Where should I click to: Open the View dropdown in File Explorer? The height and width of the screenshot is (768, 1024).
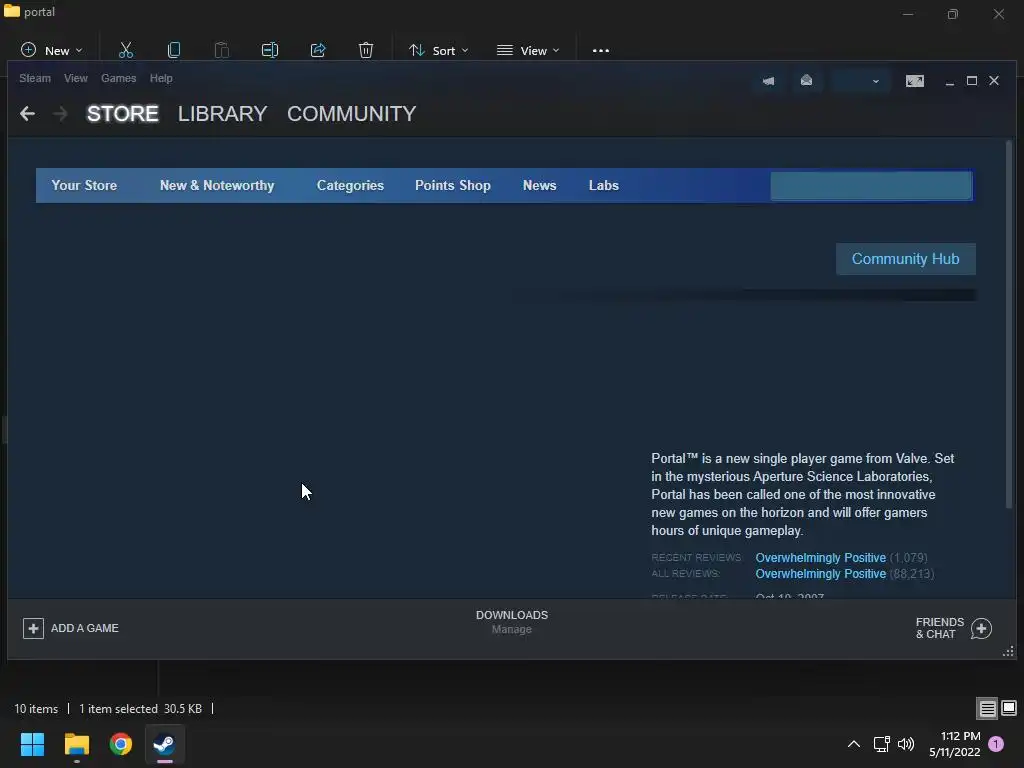click(528, 50)
